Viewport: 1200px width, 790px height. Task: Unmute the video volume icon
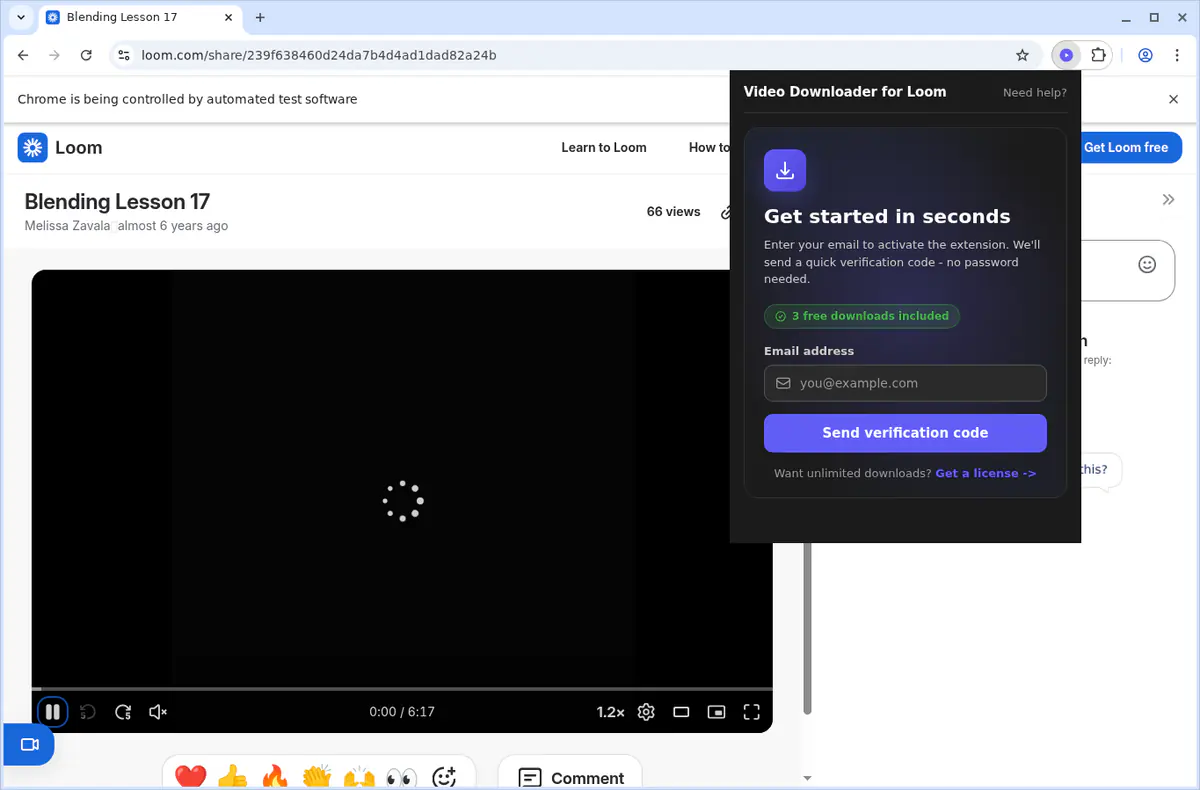pyautogui.click(x=158, y=712)
